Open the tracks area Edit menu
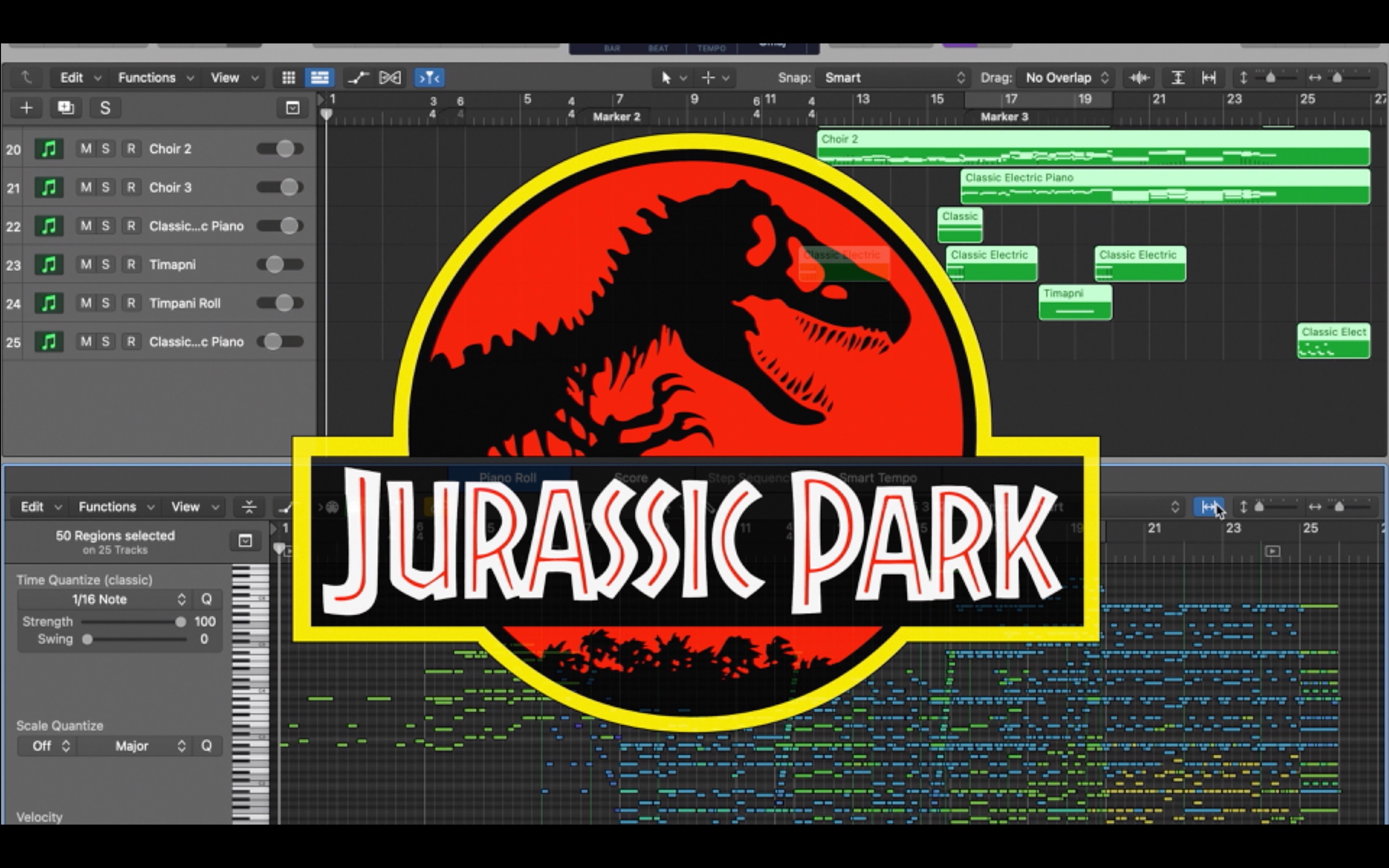The width and height of the screenshot is (1389, 868). [80, 78]
